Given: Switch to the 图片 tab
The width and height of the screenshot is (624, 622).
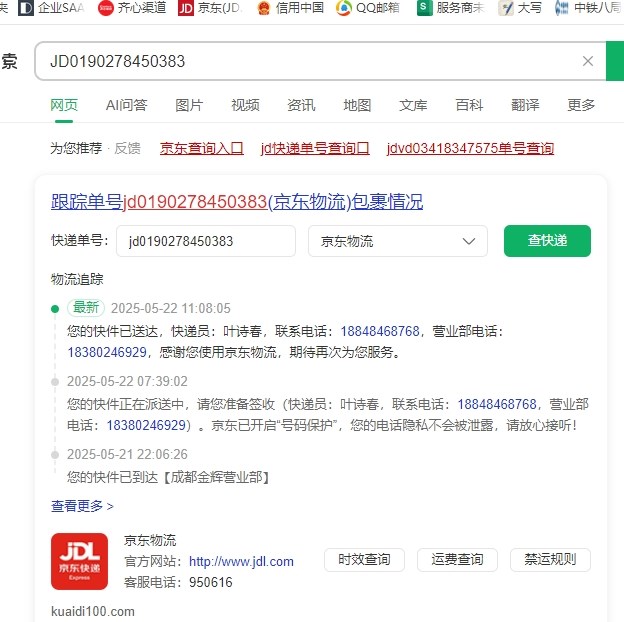Looking at the screenshot, I should (189, 105).
